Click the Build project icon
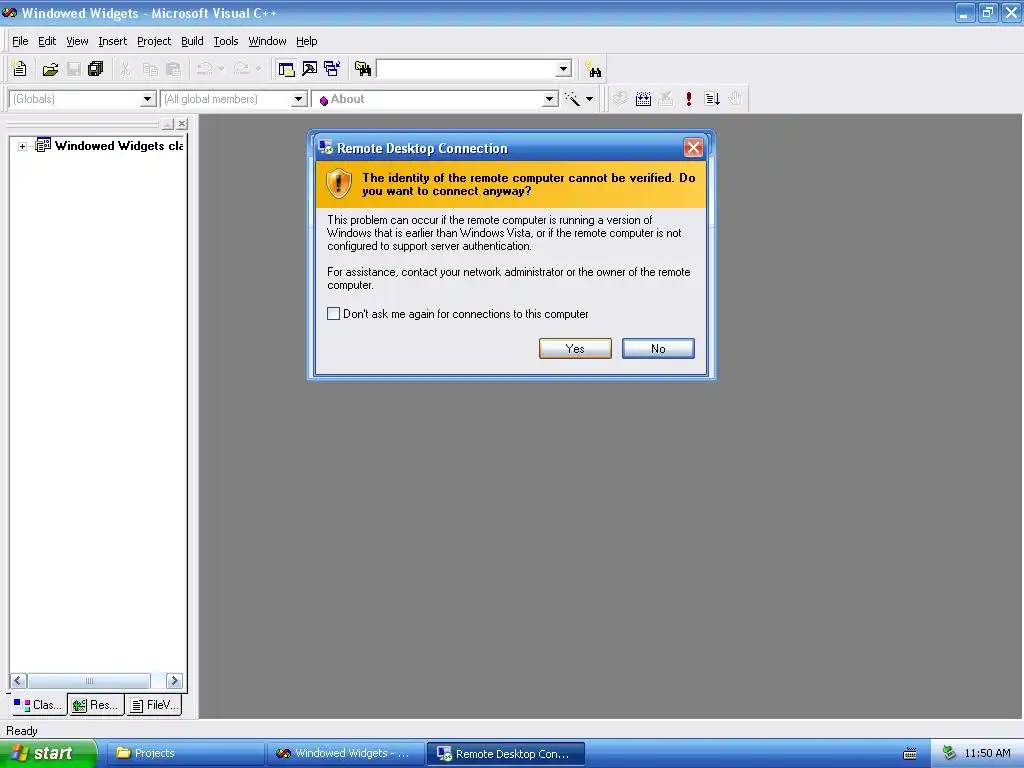1024x768 pixels. point(643,99)
